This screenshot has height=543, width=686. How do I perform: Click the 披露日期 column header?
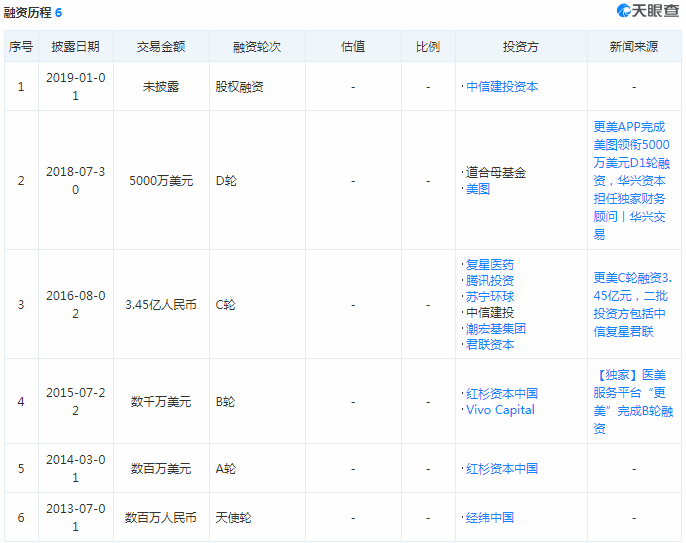(75, 46)
